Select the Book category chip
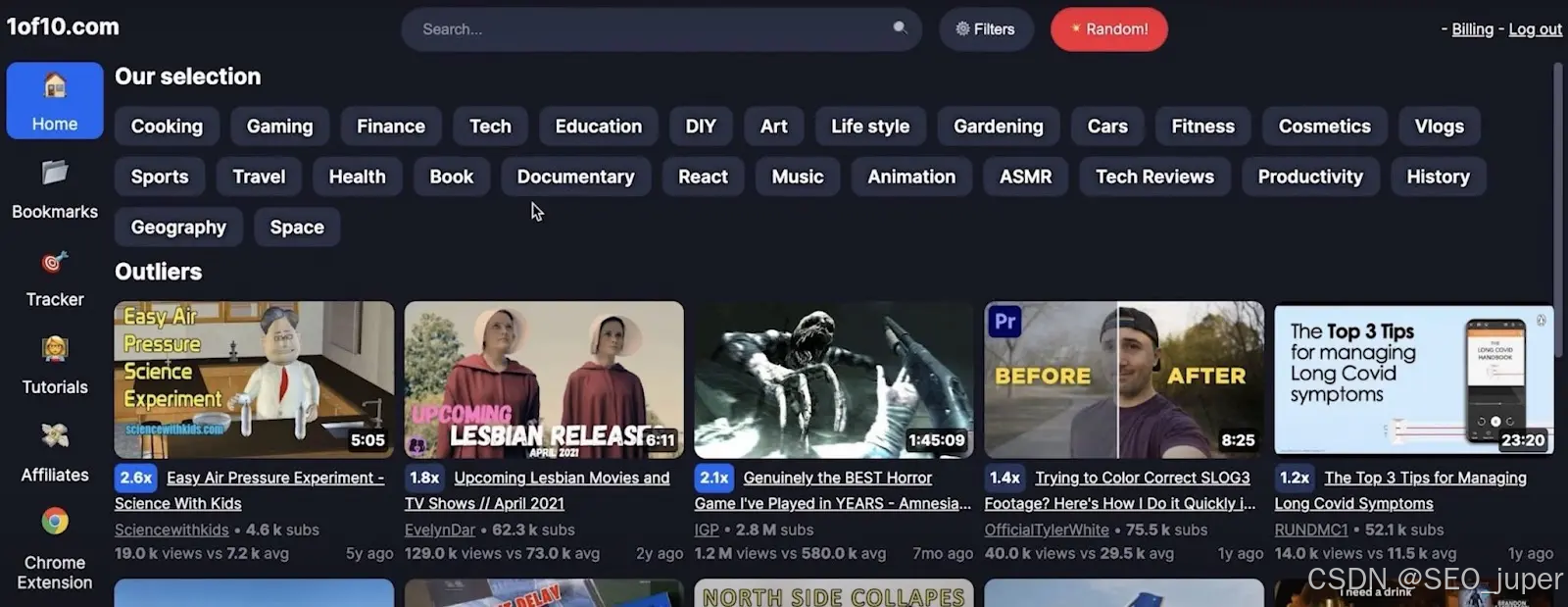Screen dimensions: 1568x607 click(x=452, y=177)
